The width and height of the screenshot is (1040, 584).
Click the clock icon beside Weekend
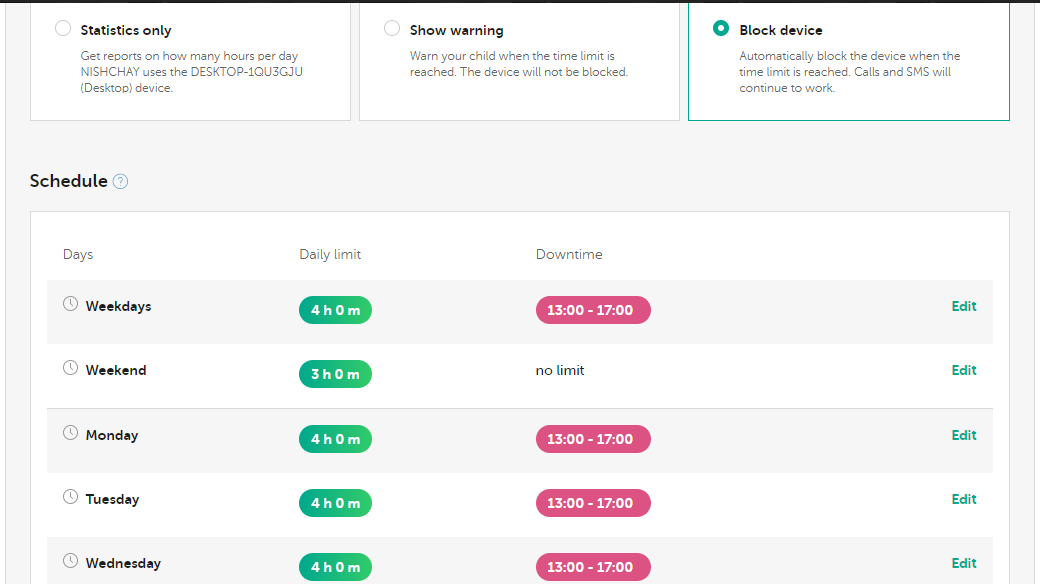coord(70,368)
